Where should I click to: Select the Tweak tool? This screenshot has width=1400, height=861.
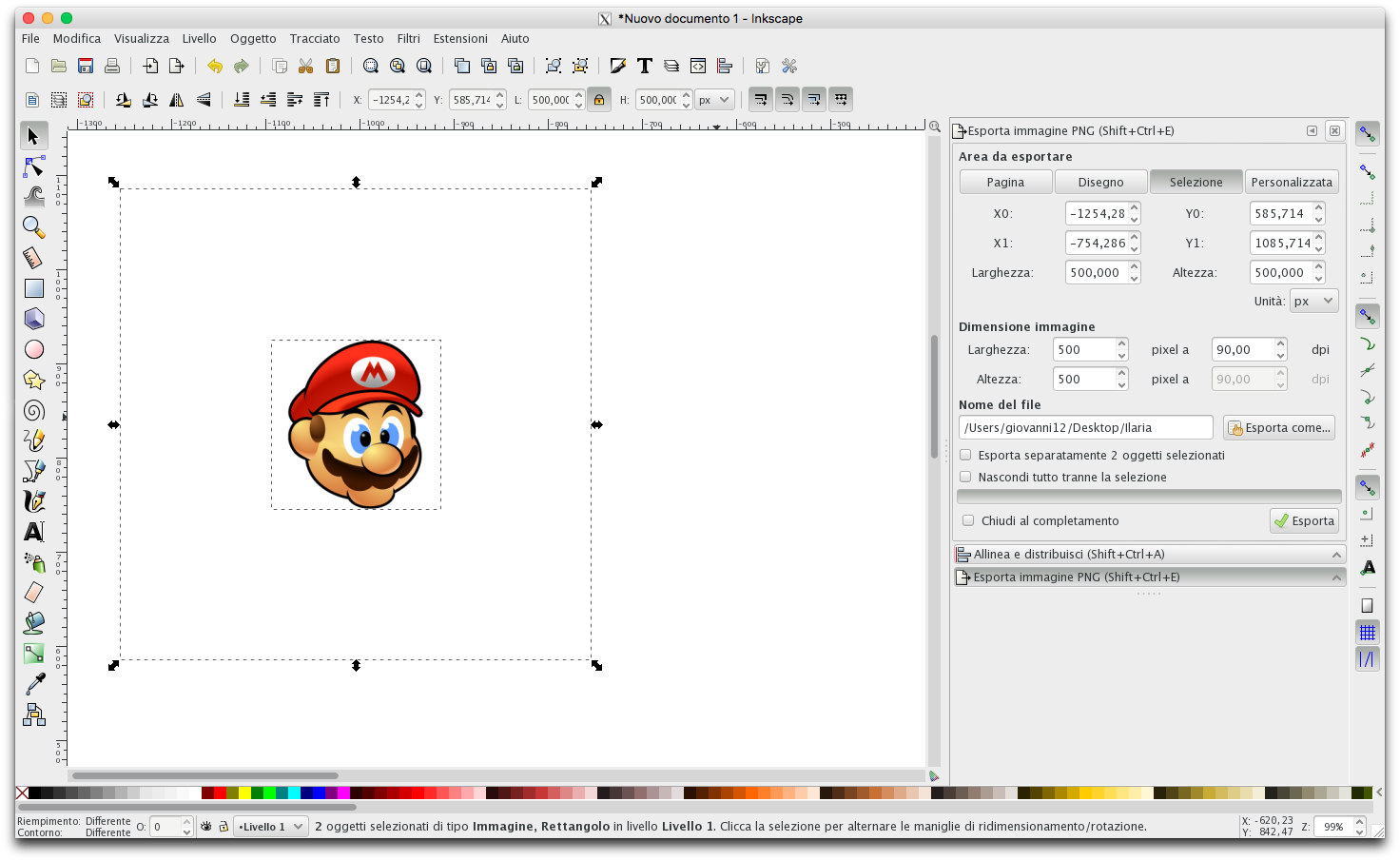[x=34, y=197]
